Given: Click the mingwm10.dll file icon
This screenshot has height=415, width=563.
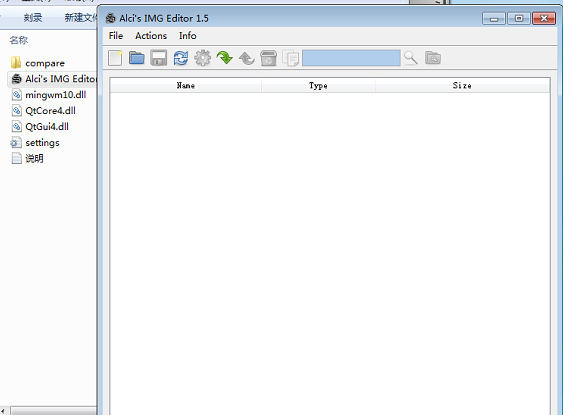Looking at the screenshot, I should point(17,95).
